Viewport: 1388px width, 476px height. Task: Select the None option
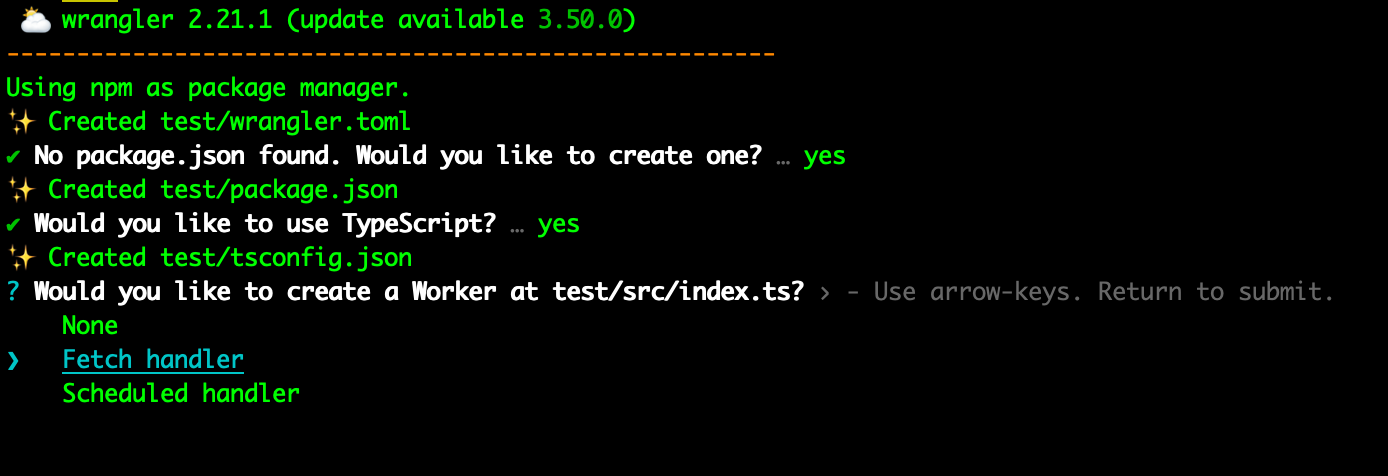[x=90, y=326]
